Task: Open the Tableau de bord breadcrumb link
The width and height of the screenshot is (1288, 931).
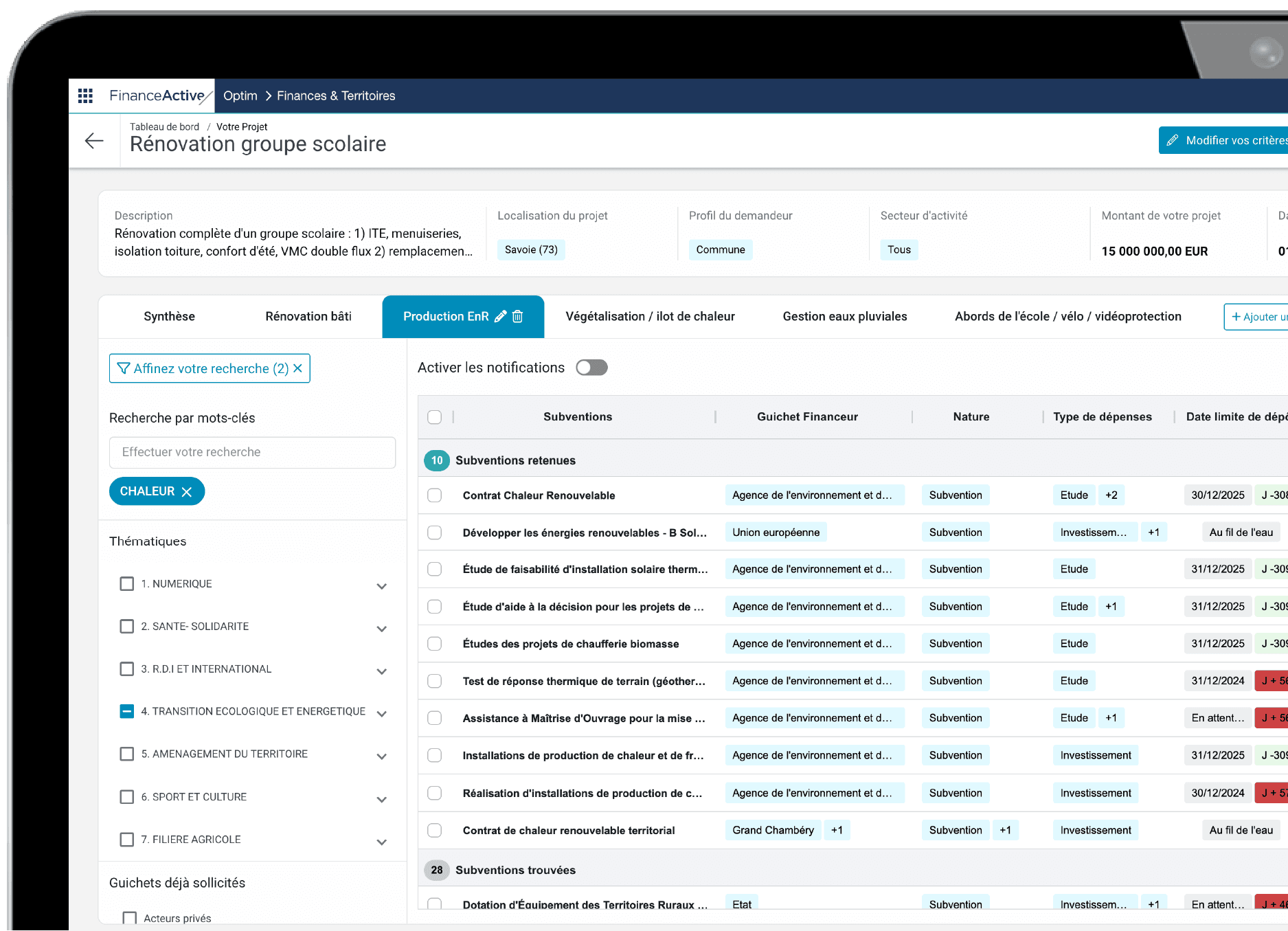Action: click(x=164, y=126)
